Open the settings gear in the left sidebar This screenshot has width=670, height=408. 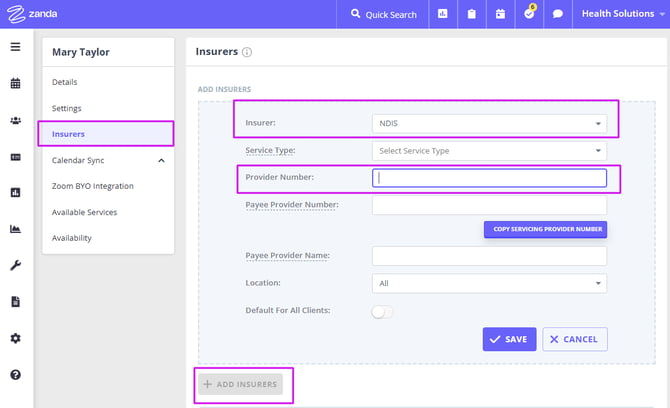15,338
